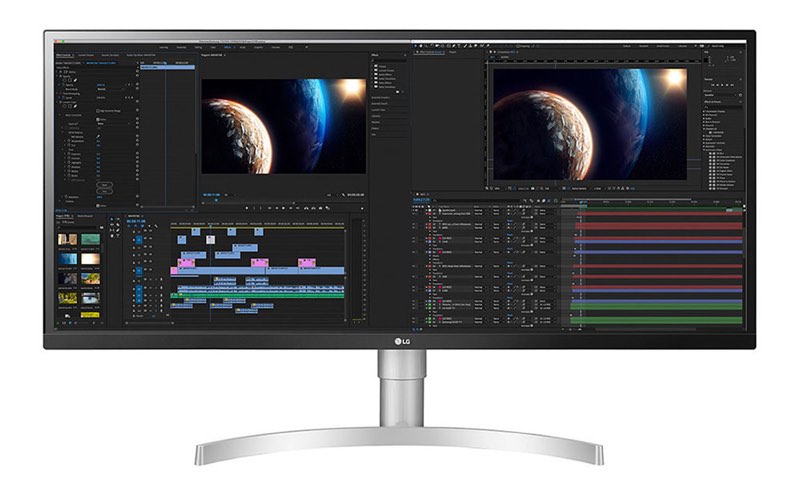The width and height of the screenshot is (800, 483).
Task: Take snapshot in After Effects viewer footer
Action: 533,189
